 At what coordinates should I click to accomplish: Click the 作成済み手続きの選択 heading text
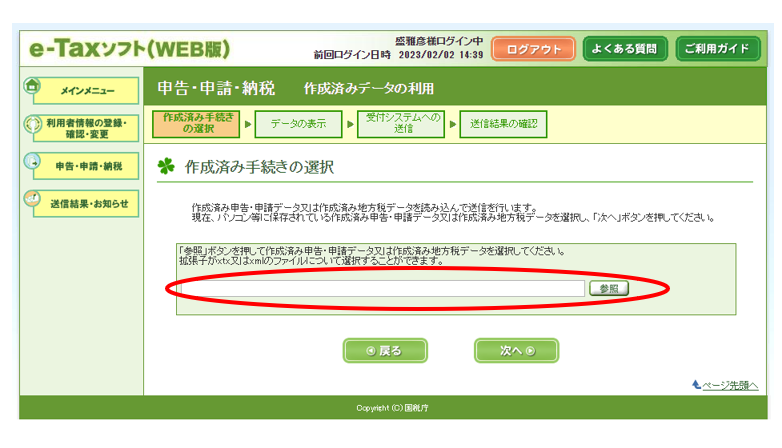(x=259, y=167)
